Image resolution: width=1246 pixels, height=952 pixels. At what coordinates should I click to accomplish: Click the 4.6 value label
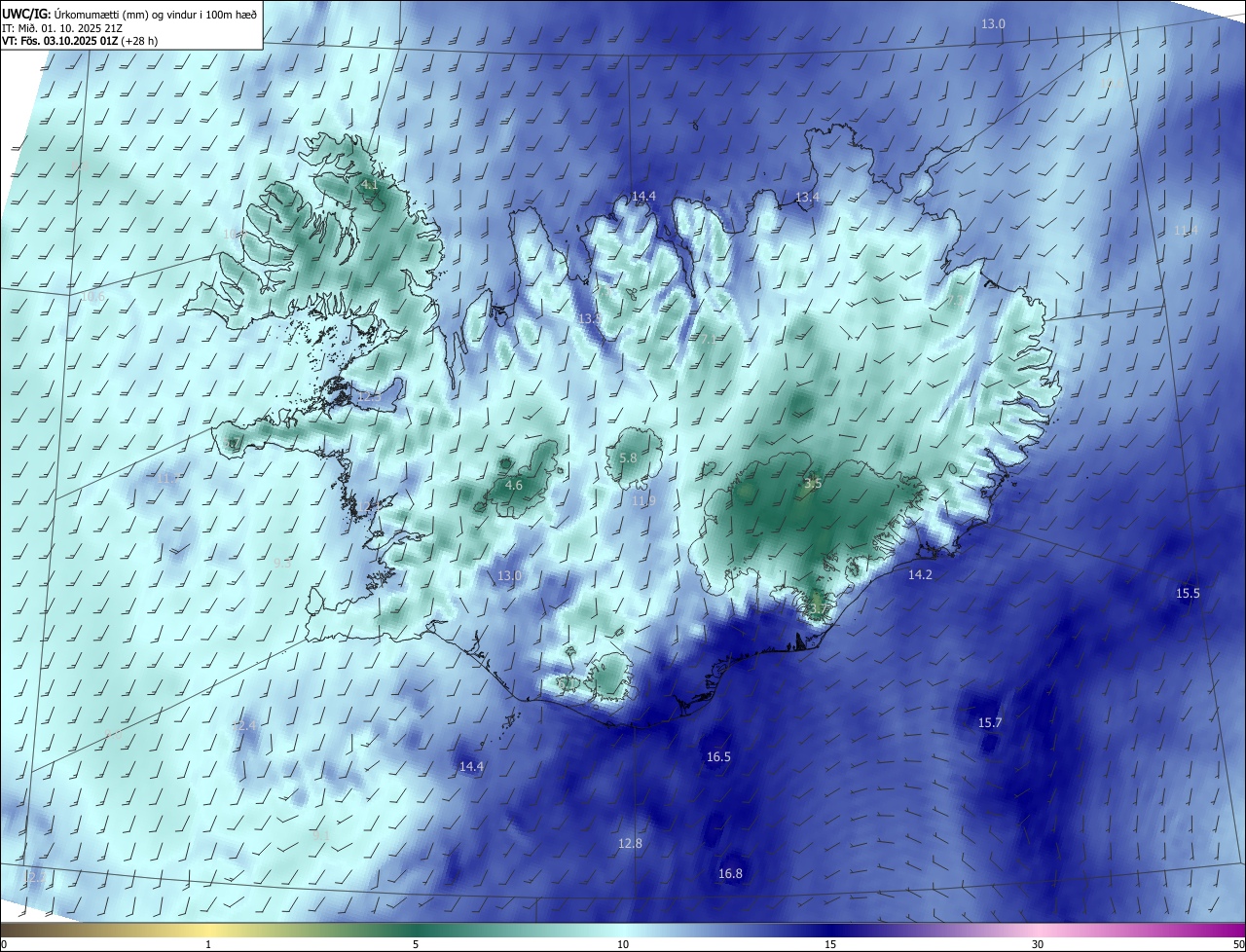514,485
